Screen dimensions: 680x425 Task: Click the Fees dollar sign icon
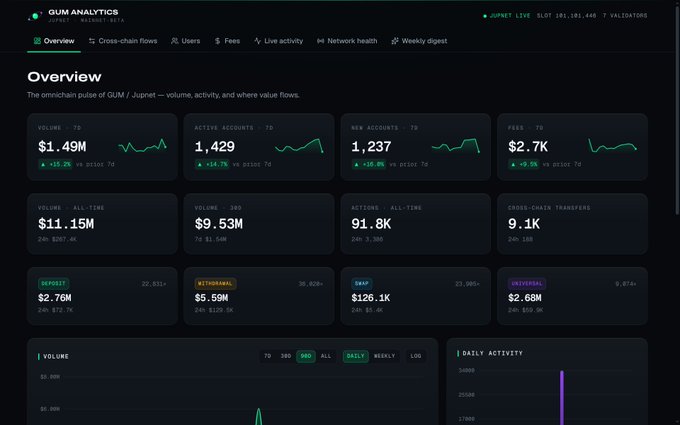click(x=217, y=41)
